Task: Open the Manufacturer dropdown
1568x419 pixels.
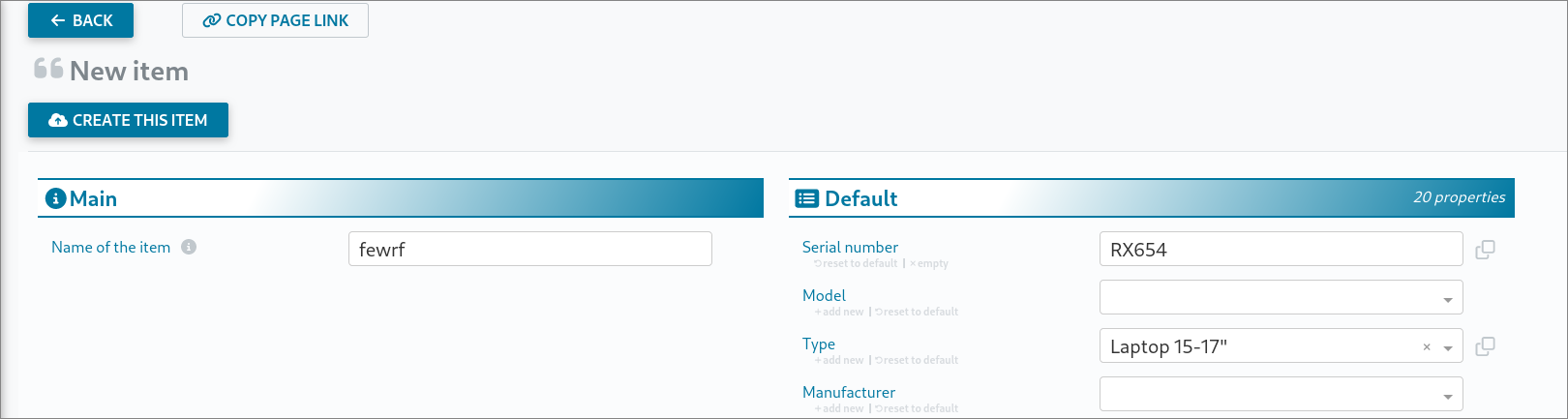Action: tap(1281, 394)
